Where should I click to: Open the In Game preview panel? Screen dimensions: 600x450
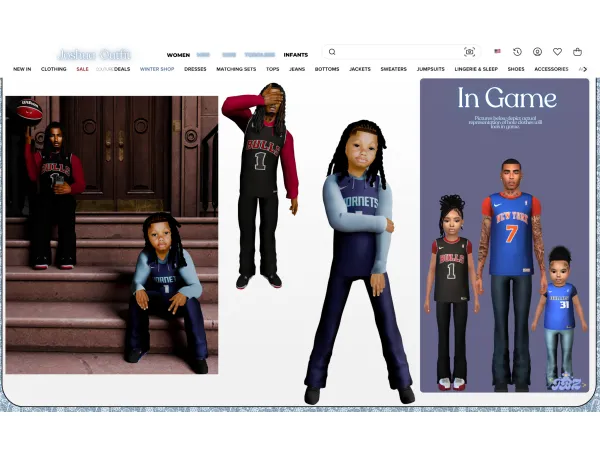[x=505, y=235]
